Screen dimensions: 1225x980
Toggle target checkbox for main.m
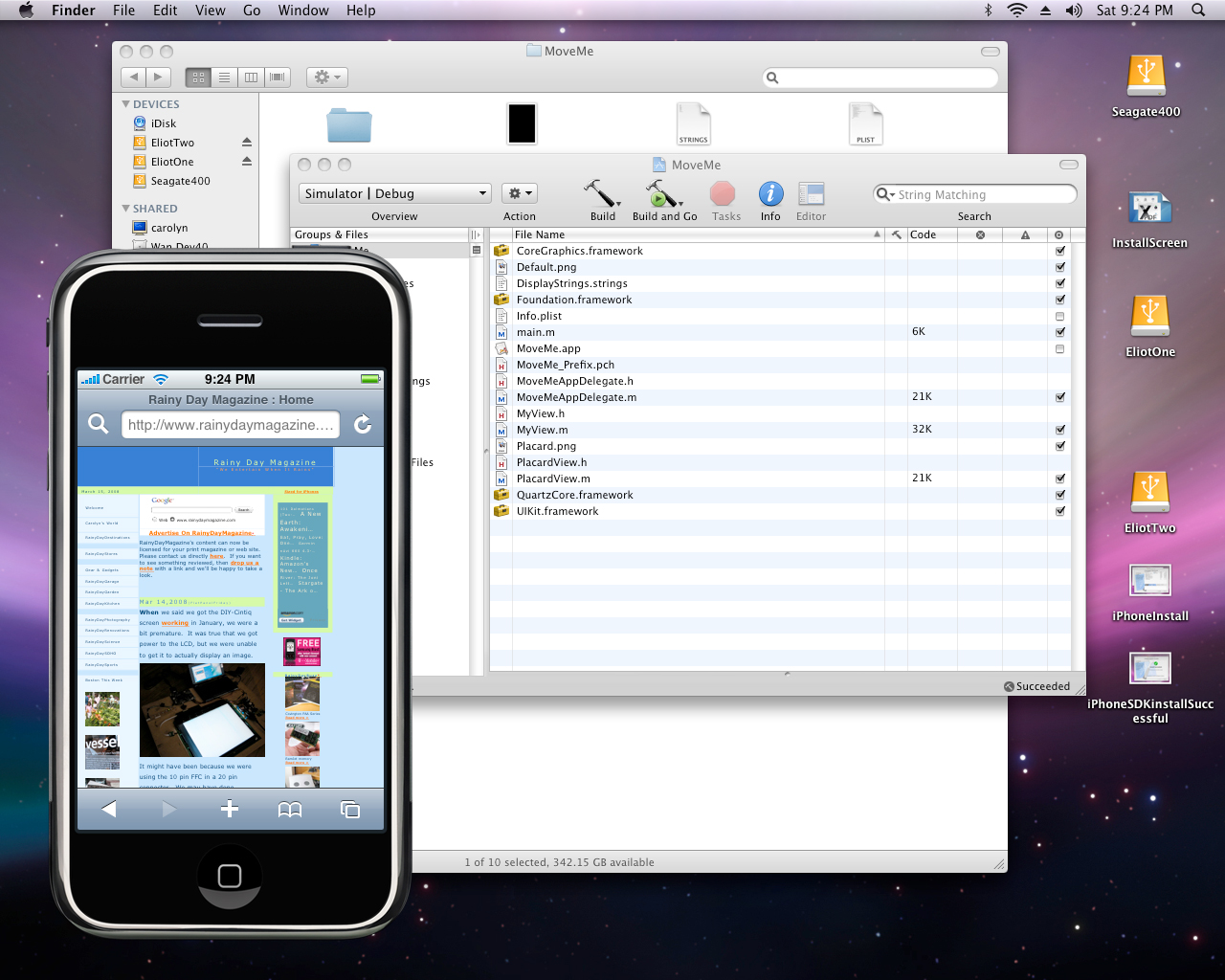tap(1059, 332)
